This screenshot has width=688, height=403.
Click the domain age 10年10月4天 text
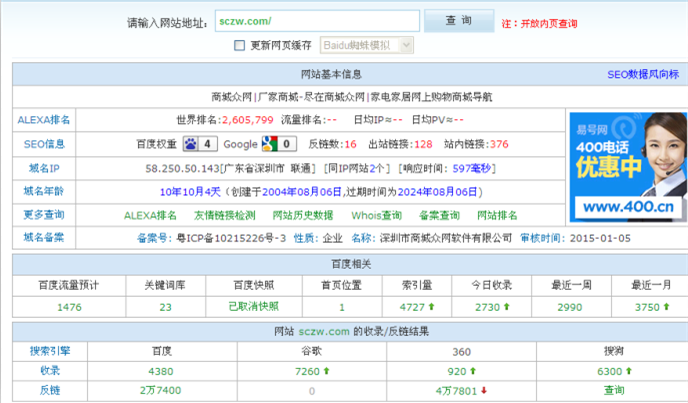pyautogui.click(x=190, y=192)
